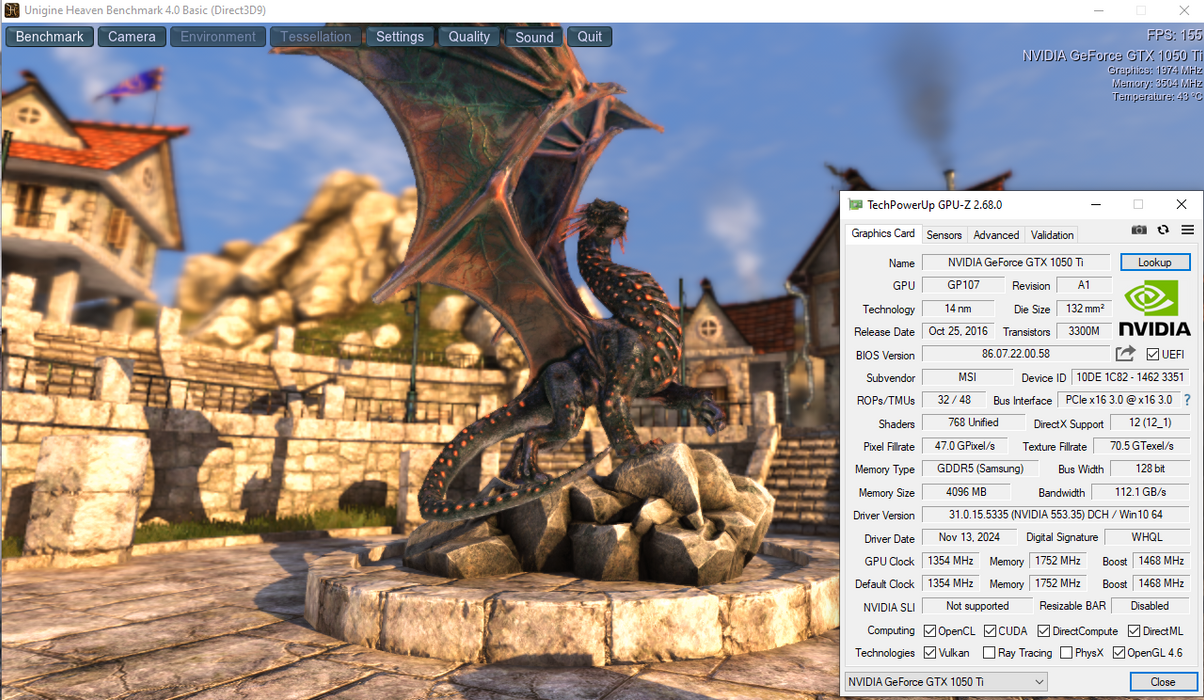Switch to the Advanced tab
Screen dimensions: 1204x700
pos(996,235)
